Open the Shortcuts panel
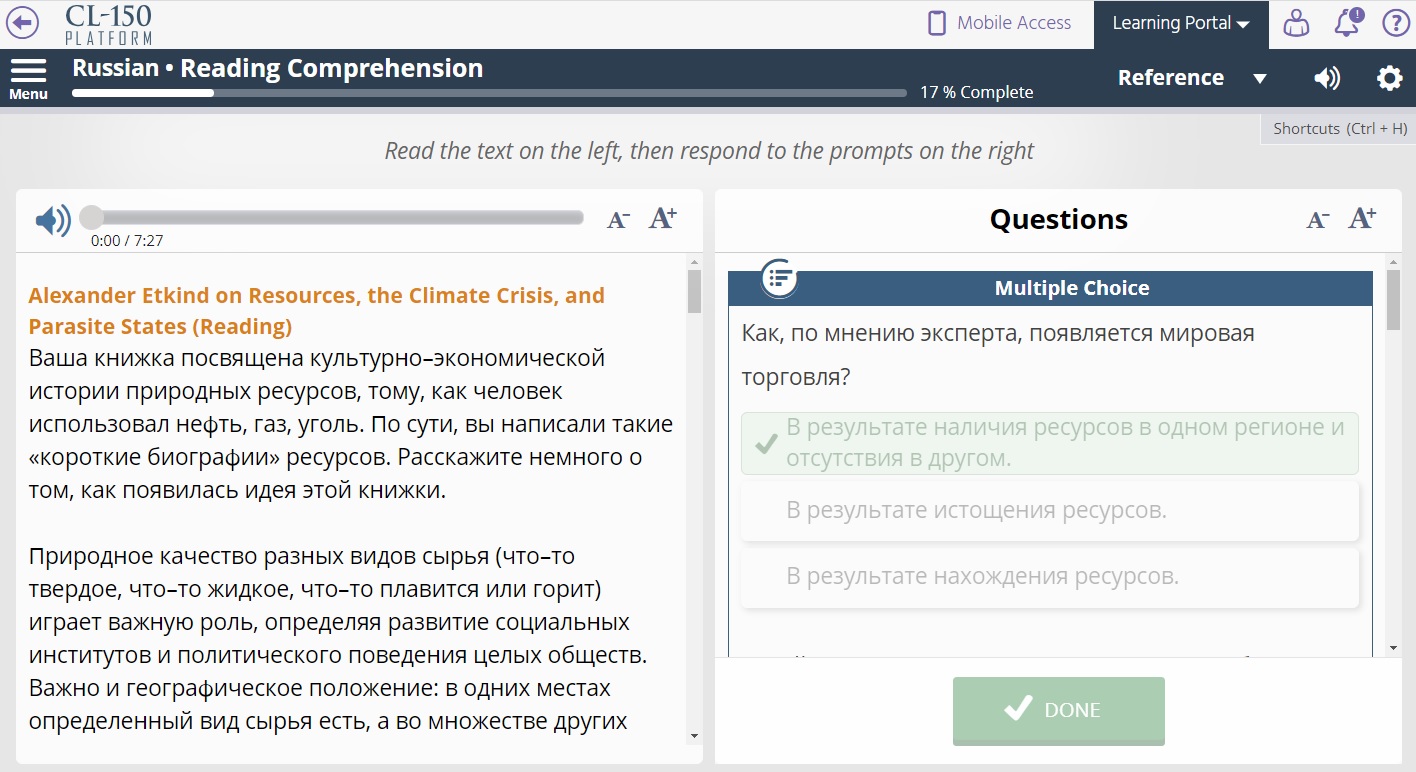Image resolution: width=1416 pixels, height=772 pixels. point(1337,128)
